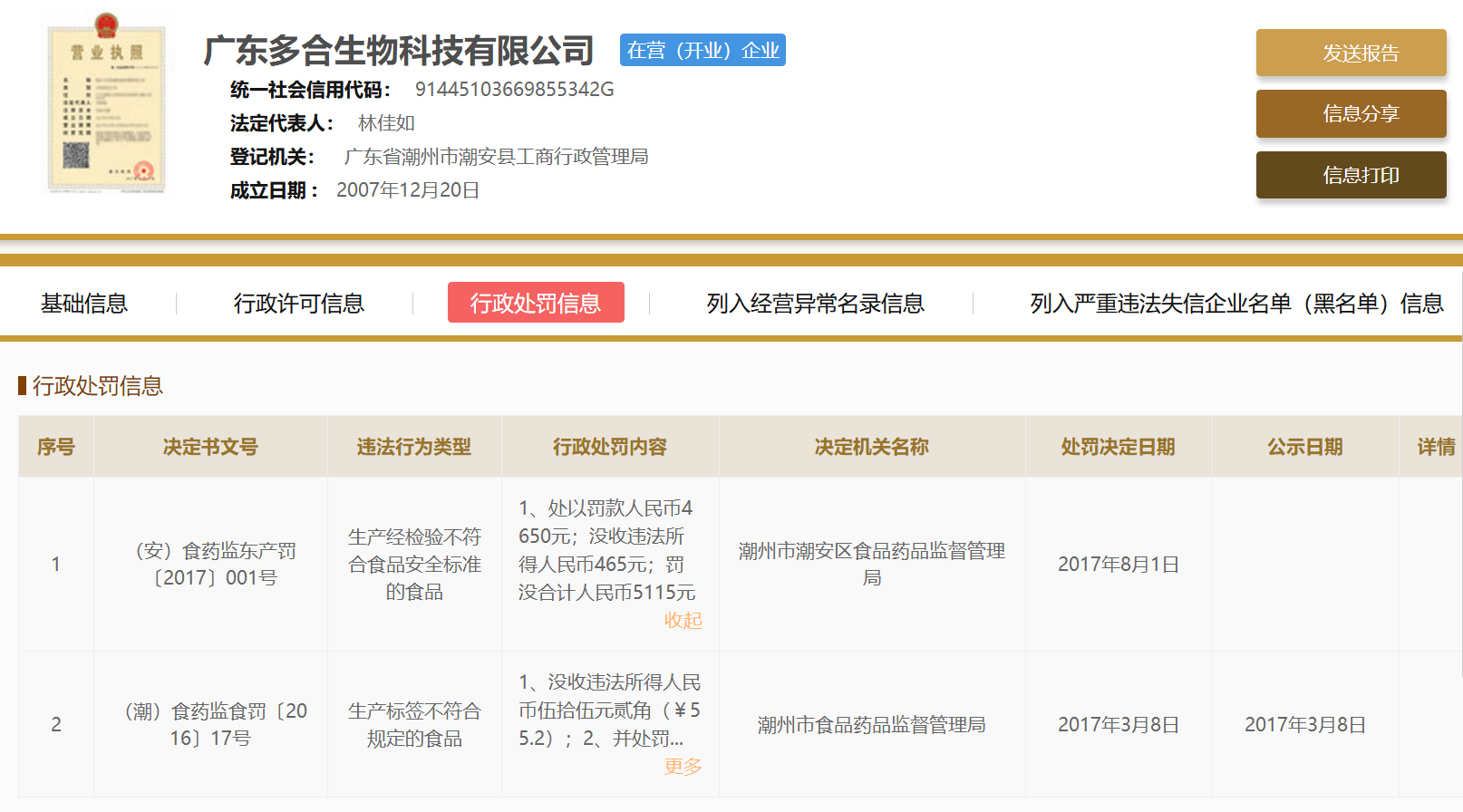Click sequence number 2 cell
1463x812 pixels.
click(x=56, y=725)
